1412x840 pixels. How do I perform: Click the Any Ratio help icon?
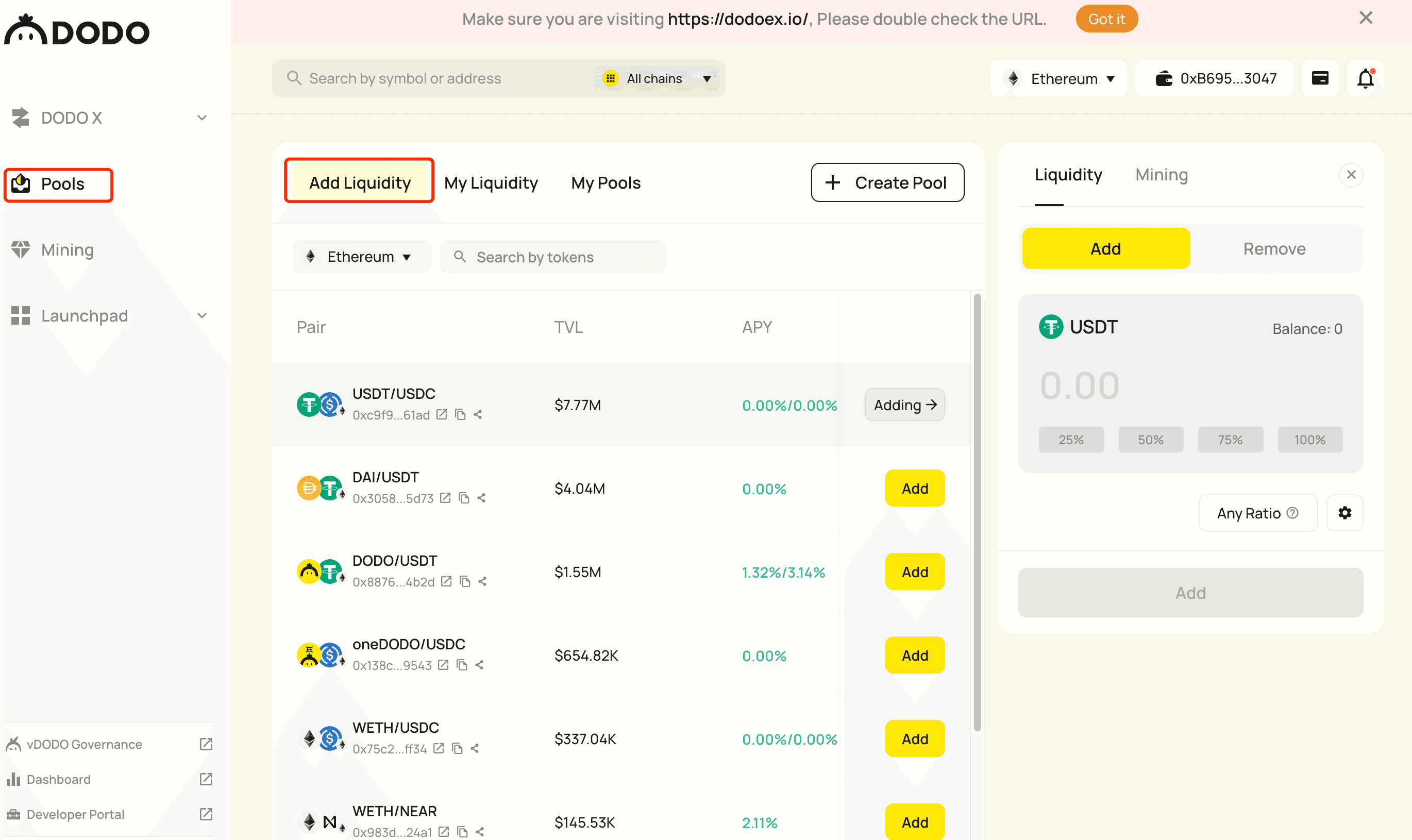pyautogui.click(x=1292, y=513)
